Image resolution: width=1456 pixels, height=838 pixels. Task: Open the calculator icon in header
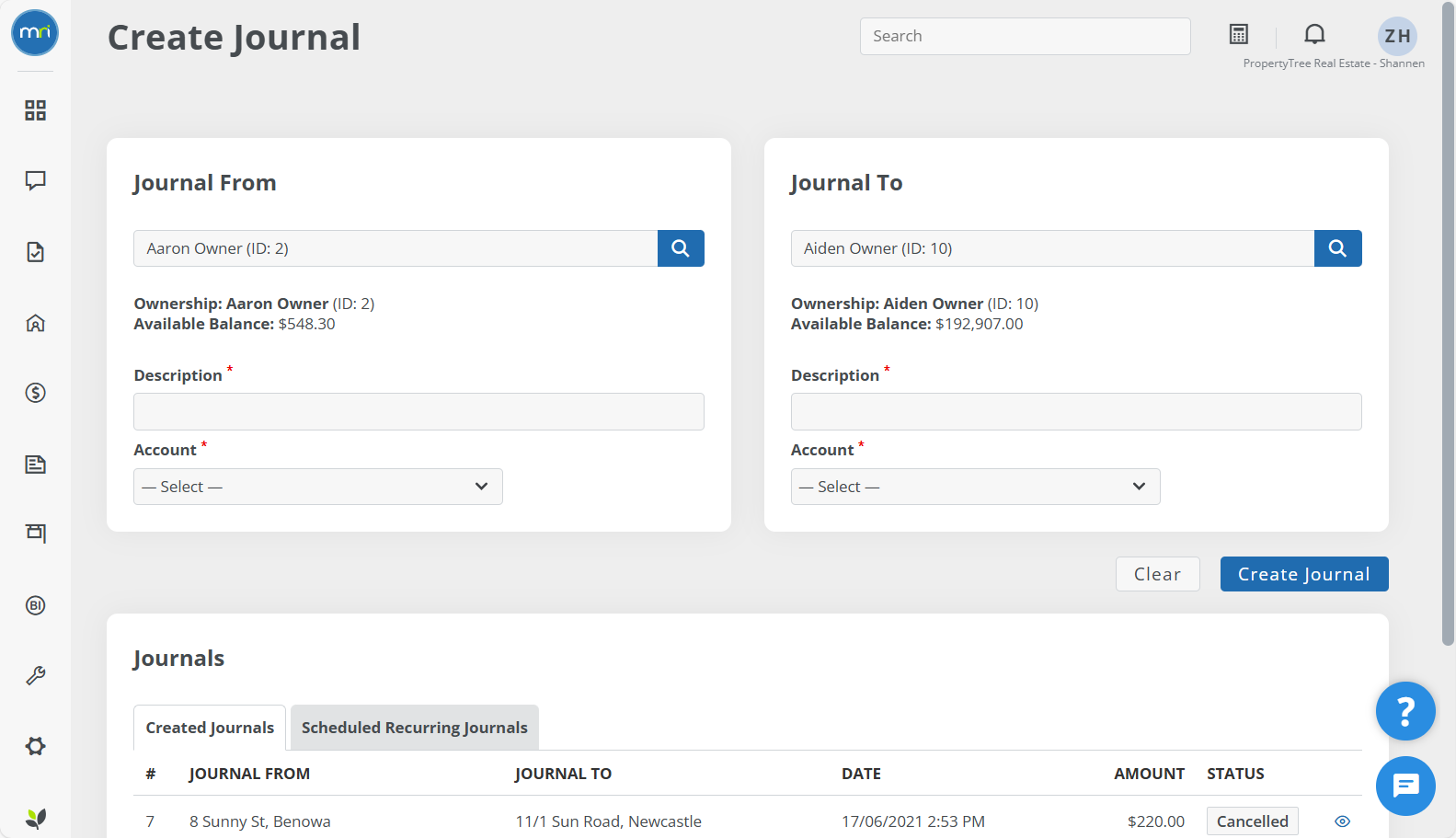click(1239, 35)
